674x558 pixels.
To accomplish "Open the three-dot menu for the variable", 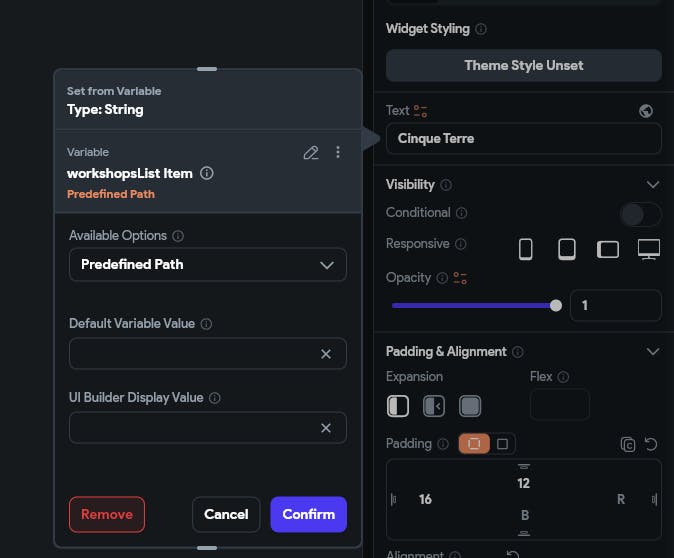I will coord(338,153).
